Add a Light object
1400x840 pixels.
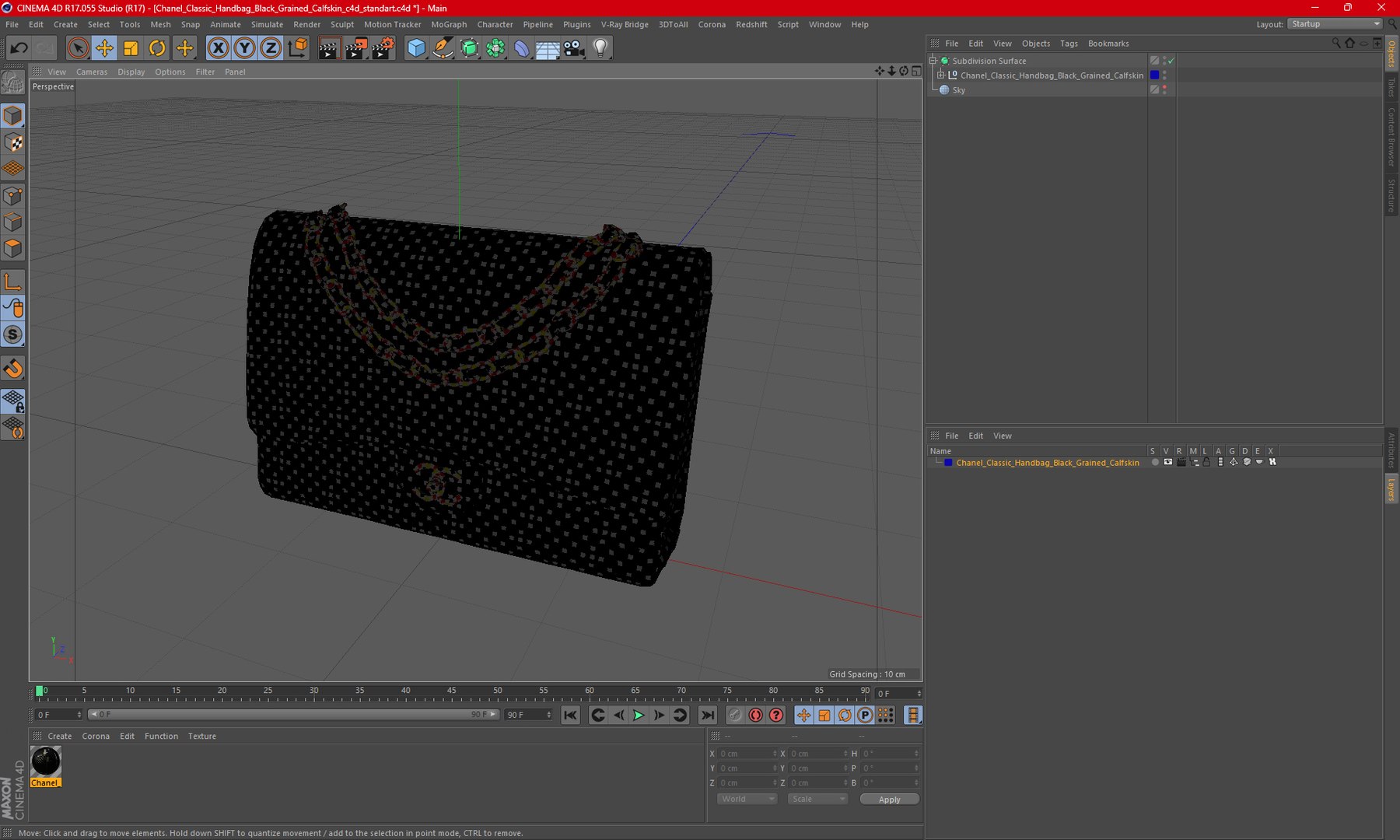pyautogui.click(x=600, y=48)
